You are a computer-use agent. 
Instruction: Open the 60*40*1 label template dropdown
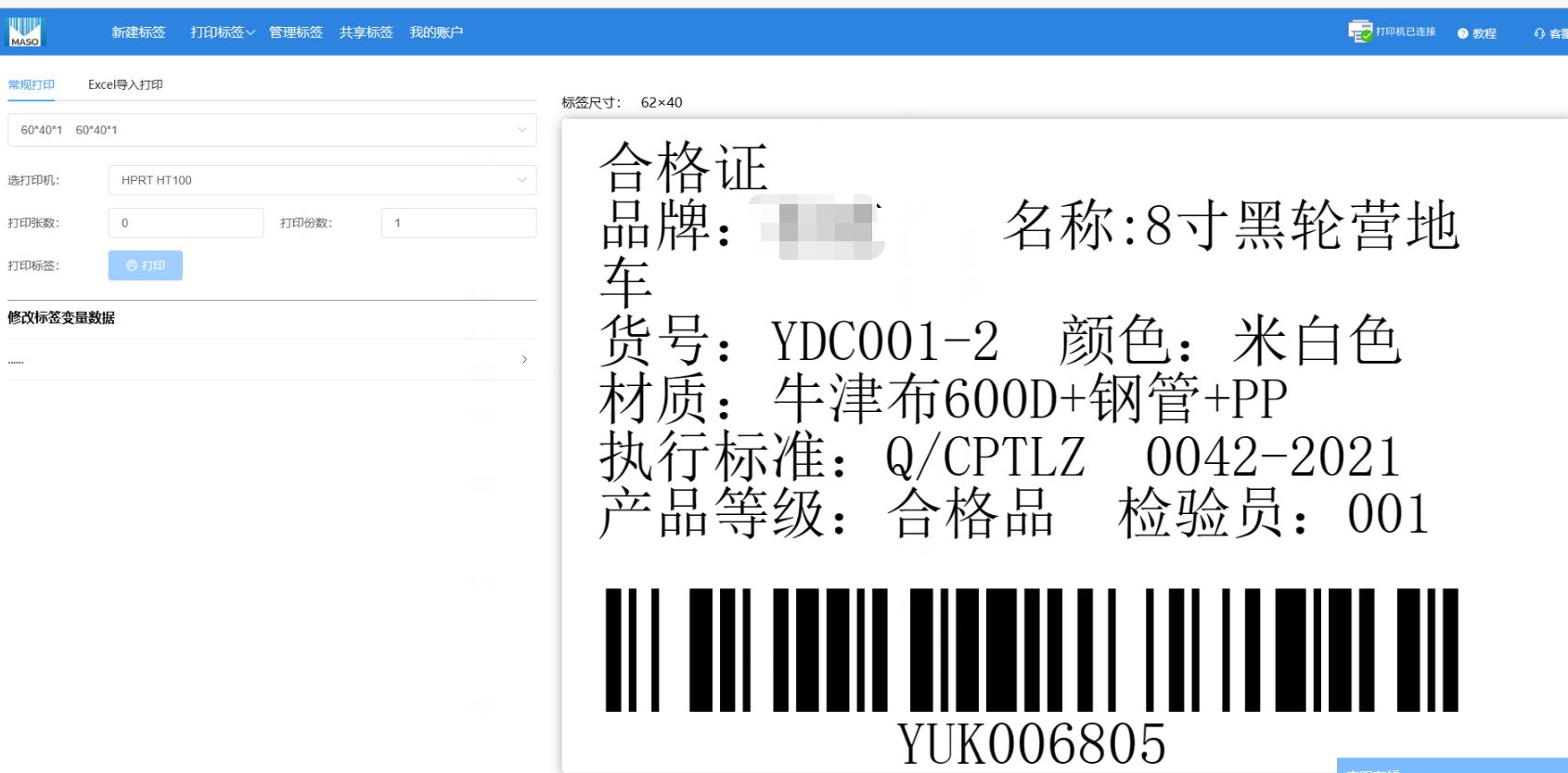point(272,130)
